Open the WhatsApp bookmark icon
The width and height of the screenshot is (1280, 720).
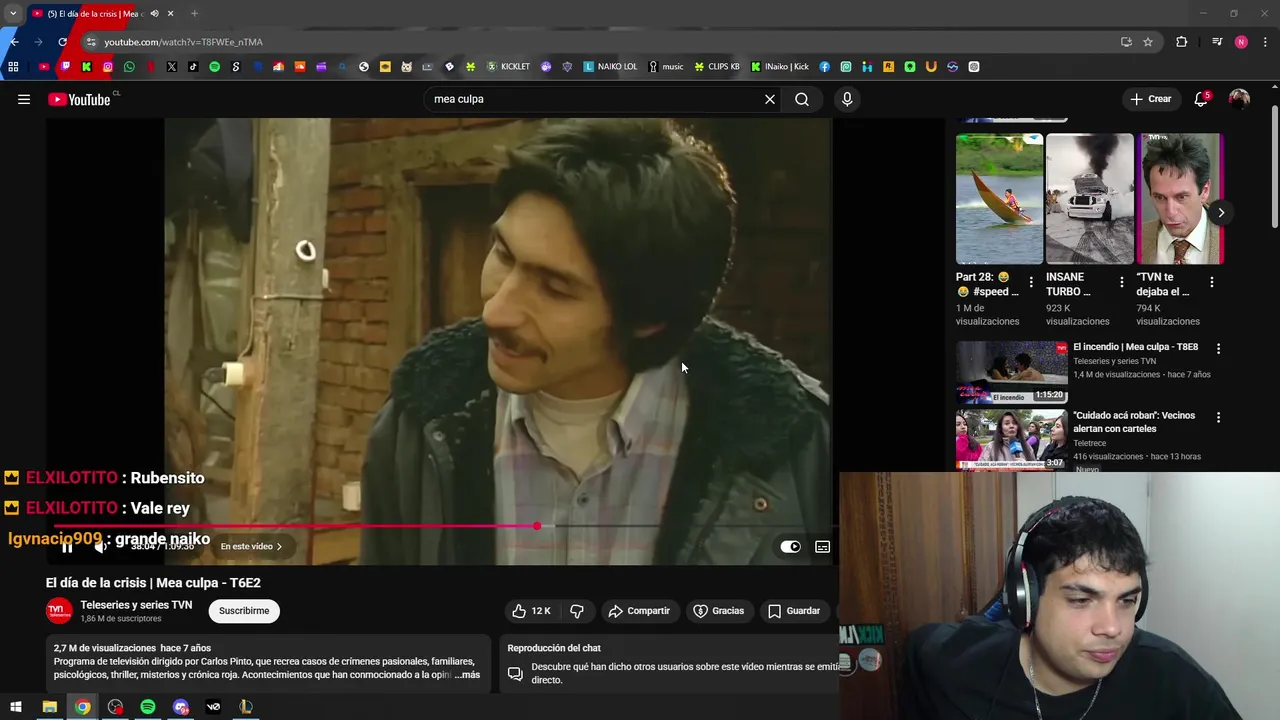click(x=129, y=67)
